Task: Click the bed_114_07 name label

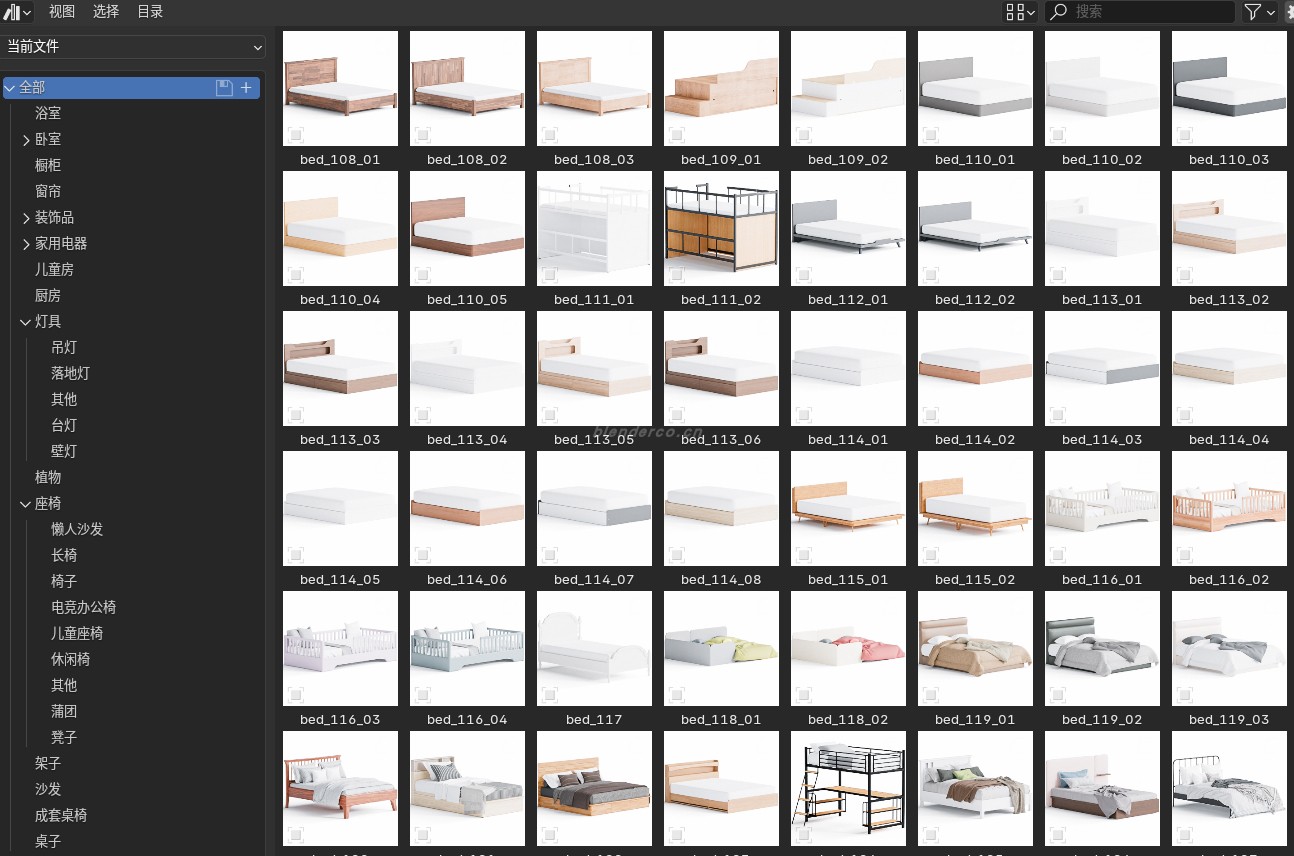Action: (x=594, y=580)
